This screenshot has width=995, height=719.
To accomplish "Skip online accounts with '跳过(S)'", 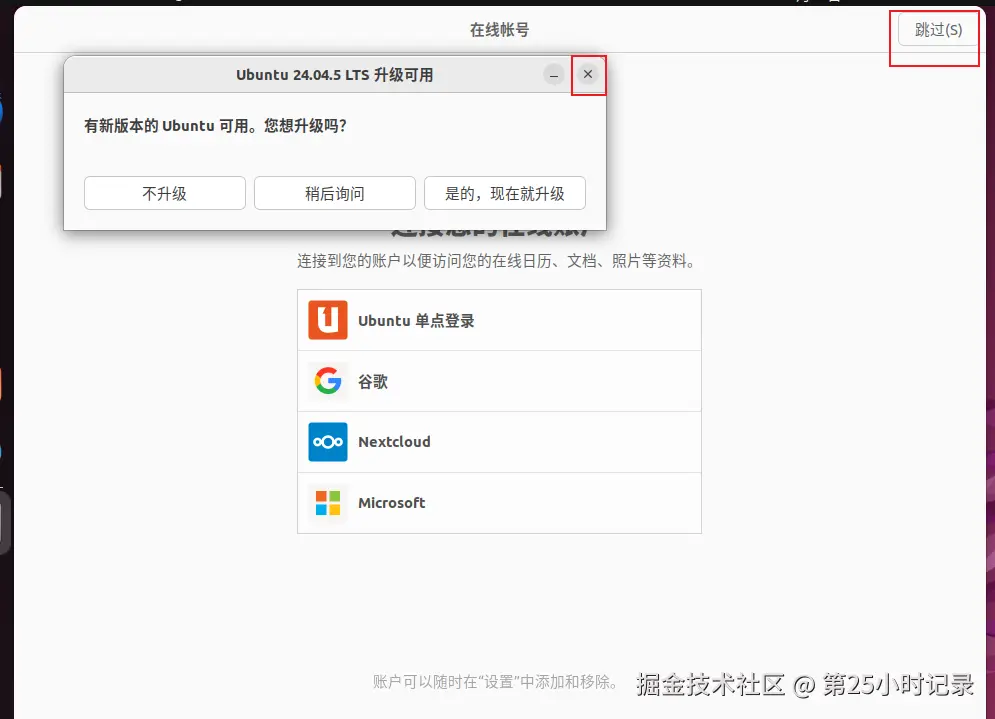I will [938, 30].
